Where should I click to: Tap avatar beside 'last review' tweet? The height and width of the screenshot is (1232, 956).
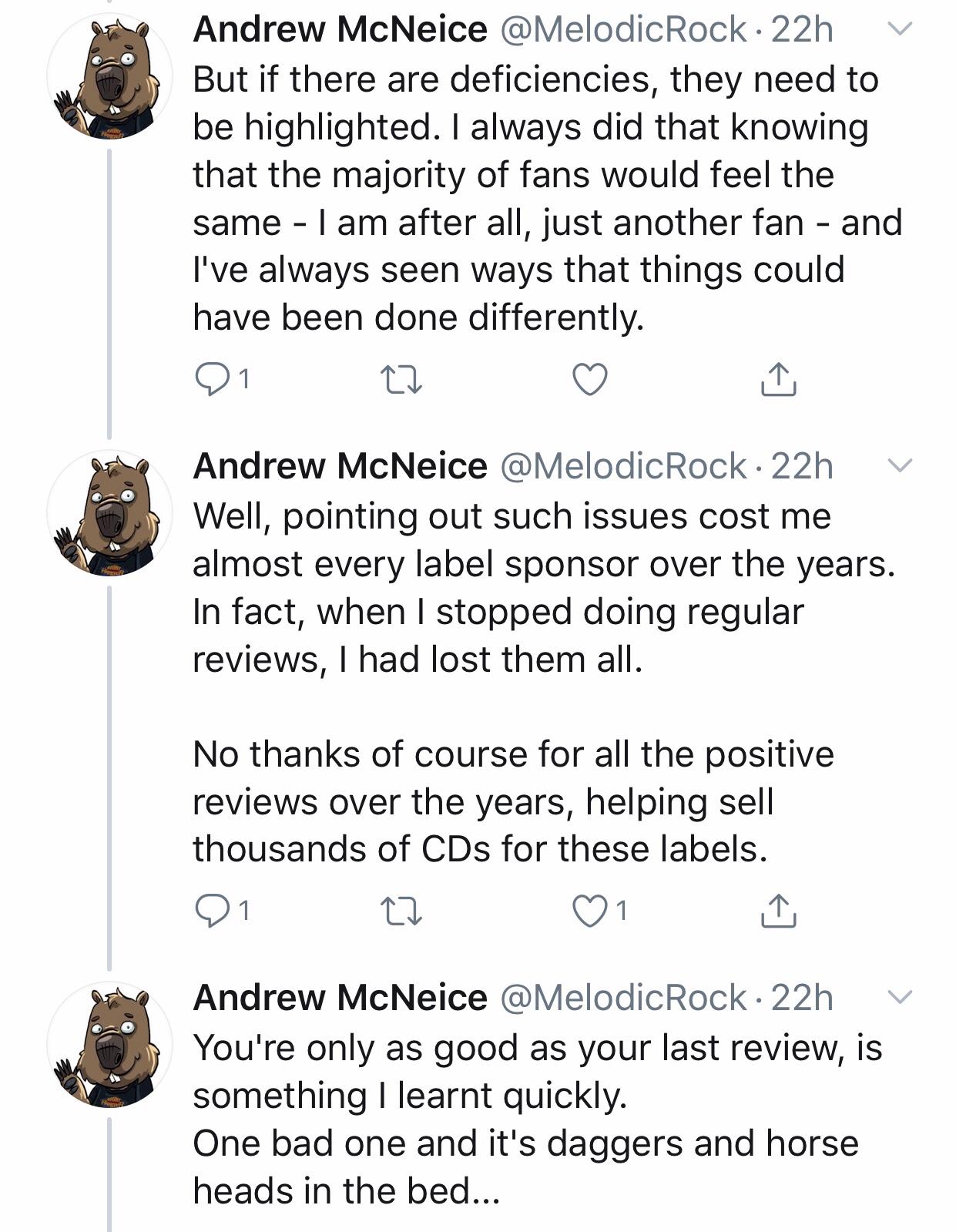click(x=109, y=1044)
